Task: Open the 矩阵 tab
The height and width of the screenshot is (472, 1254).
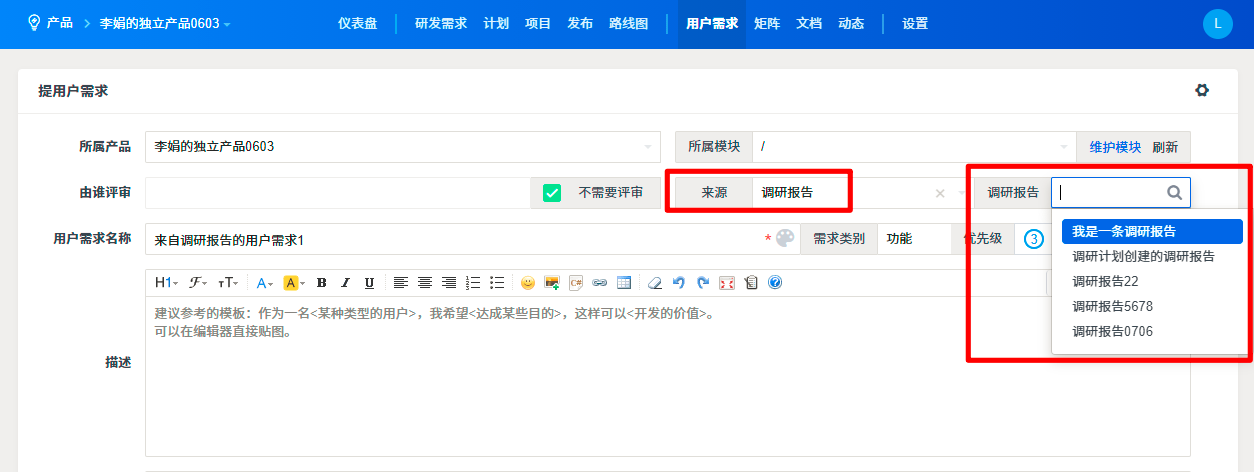Action: [x=767, y=23]
